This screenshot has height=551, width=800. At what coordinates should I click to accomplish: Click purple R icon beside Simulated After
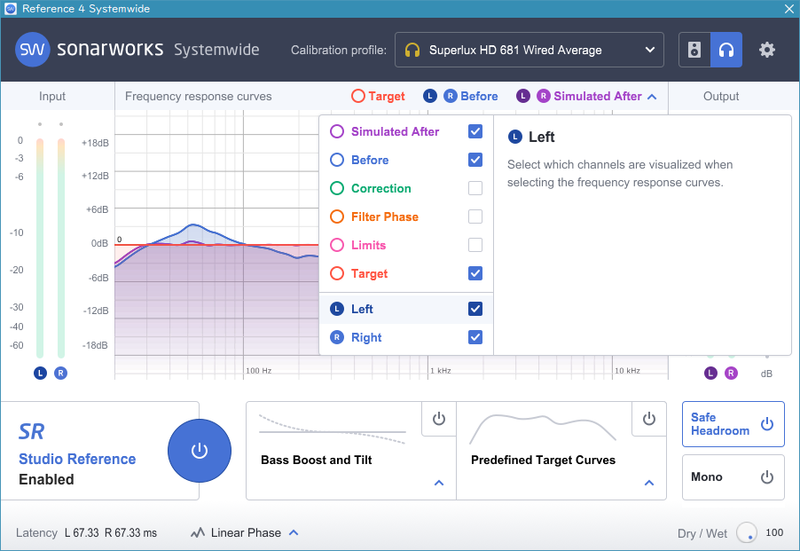(543, 96)
